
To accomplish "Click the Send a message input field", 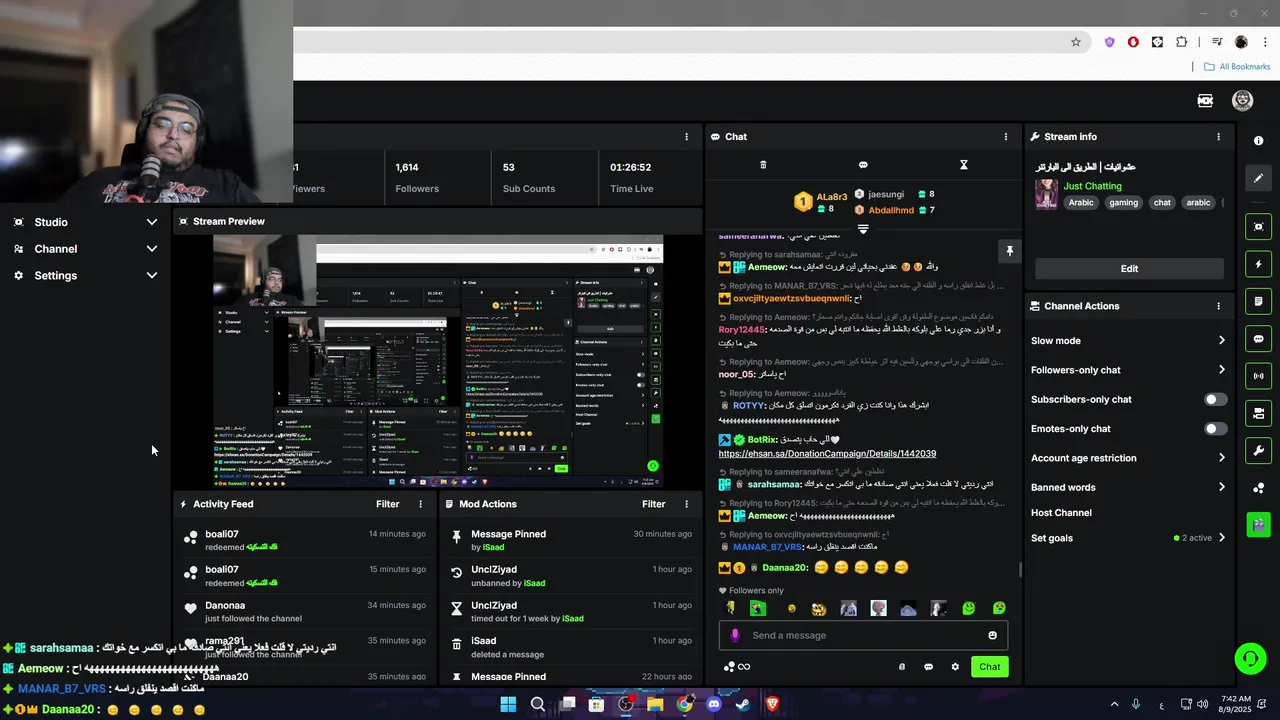I will pyautogui.click(x=863, y=635).
